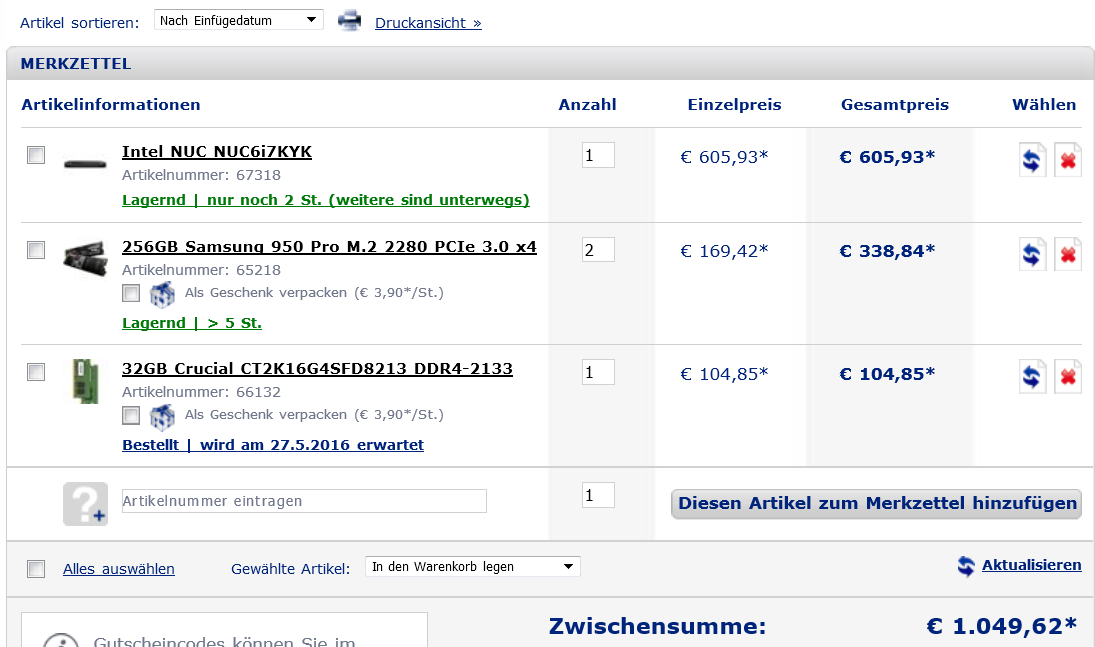1095x647 pixels.
Task: Tick the checkbox for Samsung 950 Pro
Action: (36, 249)
